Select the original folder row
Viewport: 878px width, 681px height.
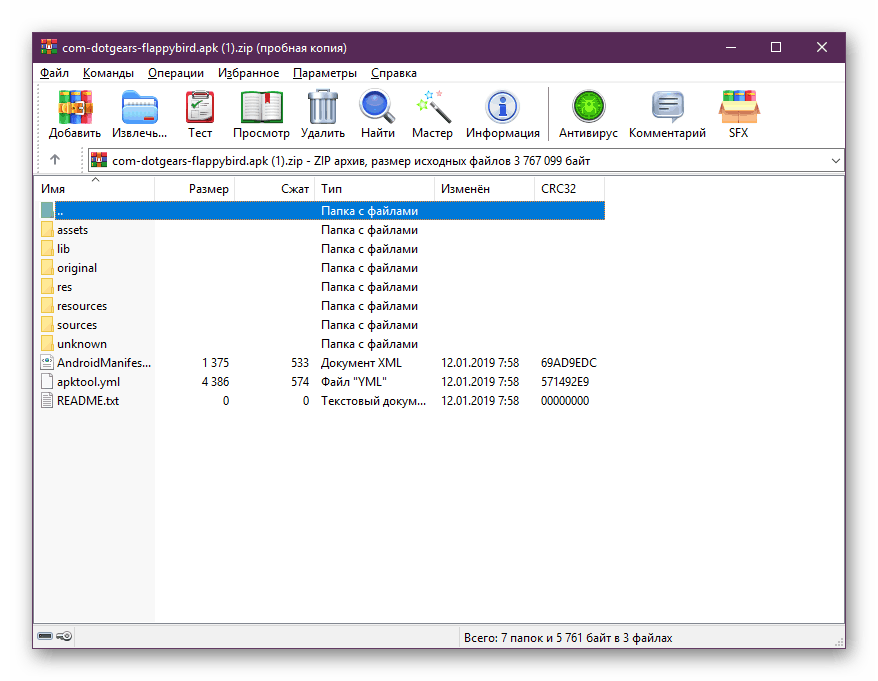tap(323, 268)
